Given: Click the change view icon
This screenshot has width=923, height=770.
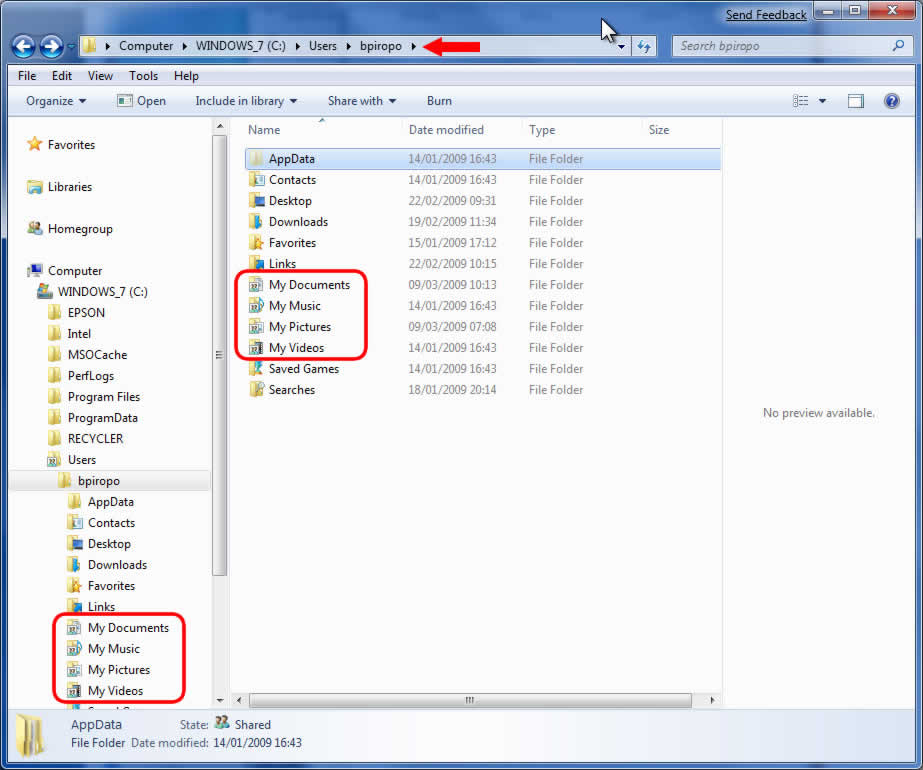Looking at the screenshot, I should click(801, 101).
